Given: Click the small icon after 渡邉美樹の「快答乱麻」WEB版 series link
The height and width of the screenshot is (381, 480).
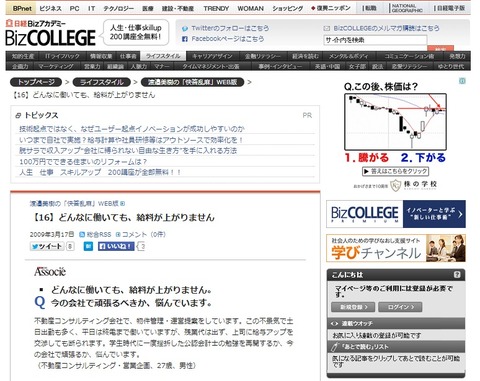Looking at the screenshot, I should tap(122, 203).
